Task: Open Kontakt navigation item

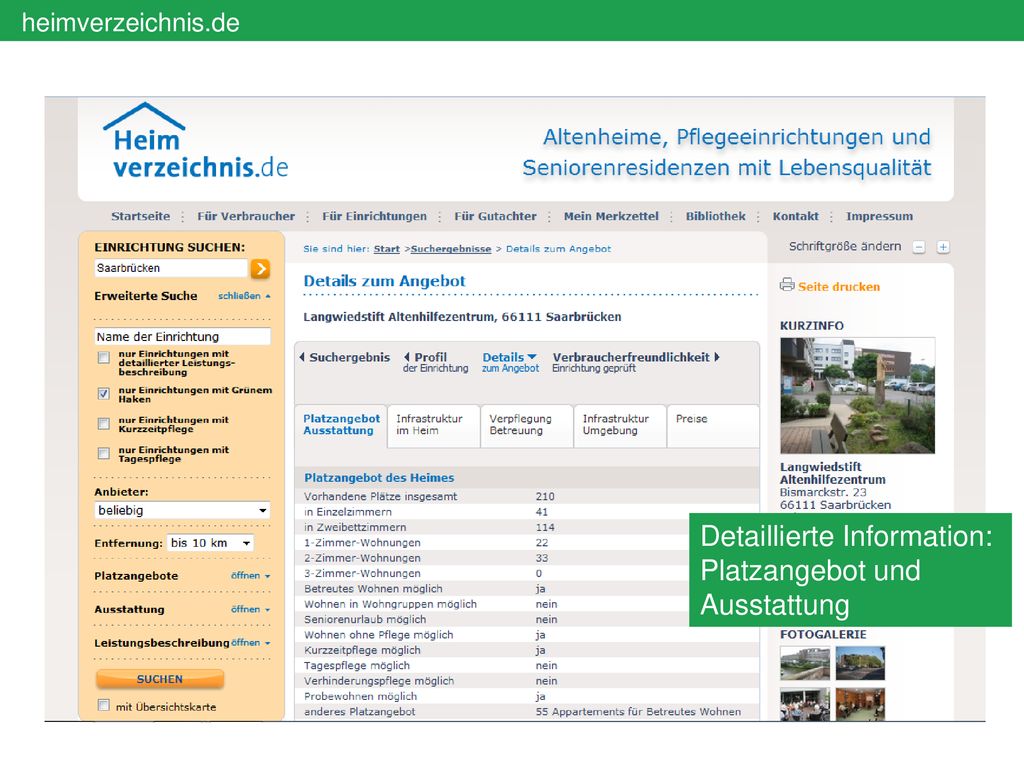Action: [795, 216]
